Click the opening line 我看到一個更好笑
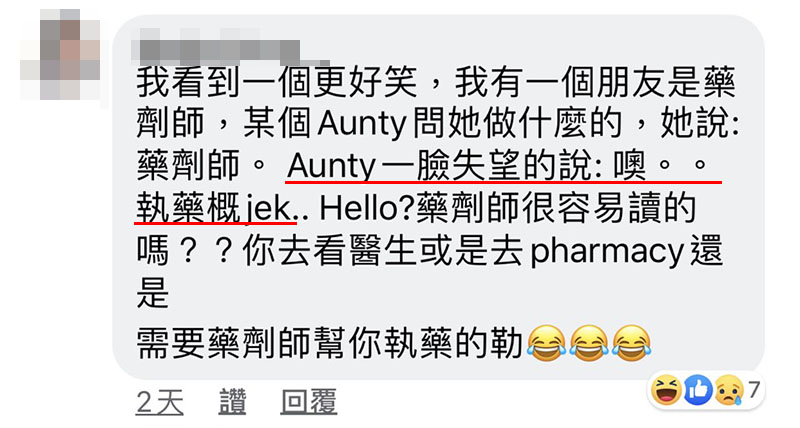The image size is (800, 428). click(277, 82)
